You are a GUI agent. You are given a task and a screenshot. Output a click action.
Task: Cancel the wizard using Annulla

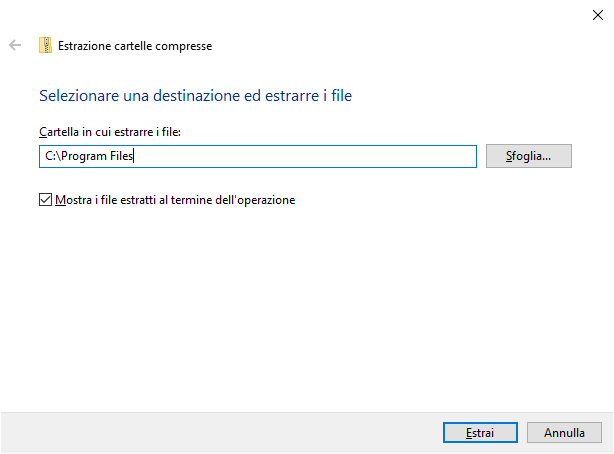[x=564, y=433]
